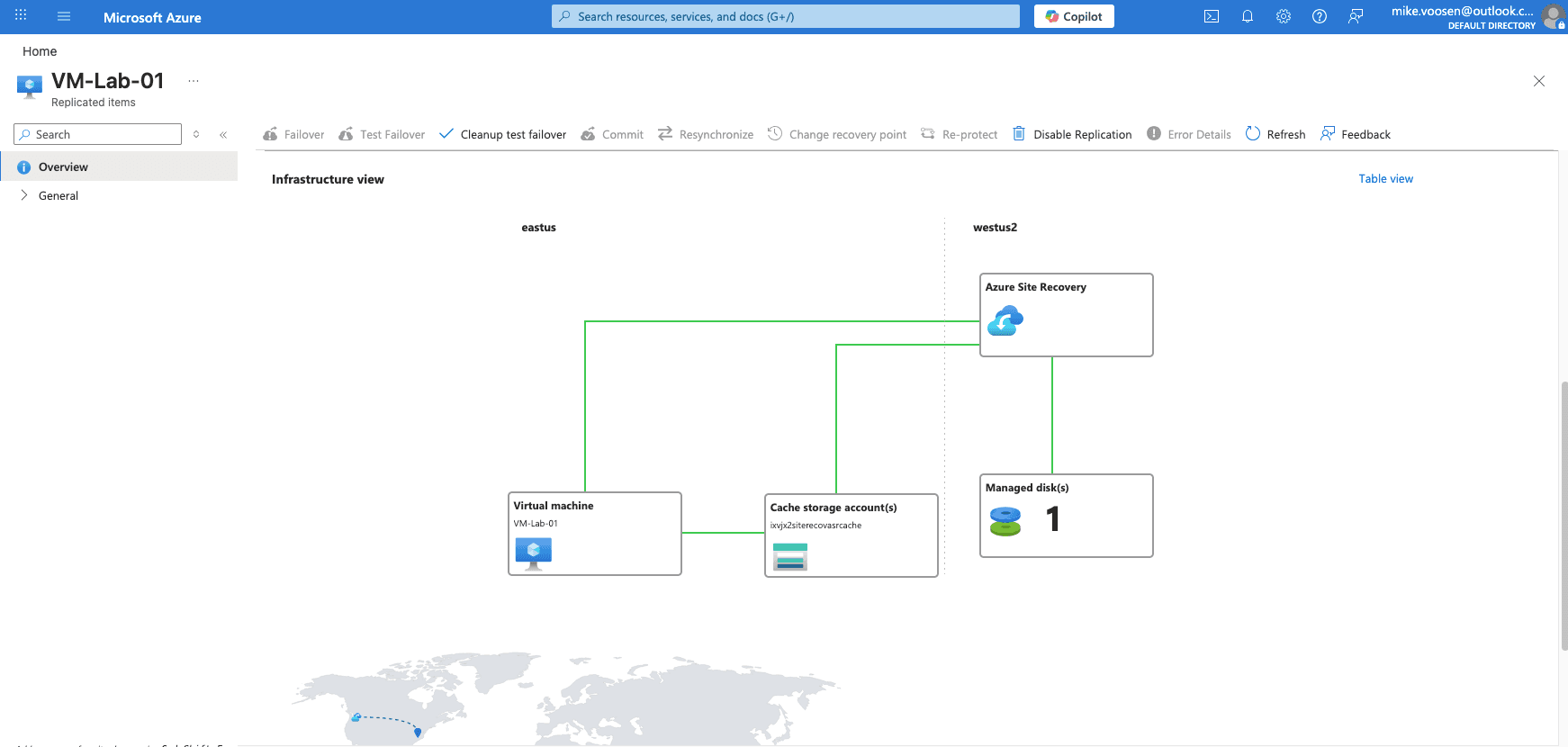Screen dimensions: 1568x747
Task: Open the notifications bell
Action: click(x=1248, y=16)
